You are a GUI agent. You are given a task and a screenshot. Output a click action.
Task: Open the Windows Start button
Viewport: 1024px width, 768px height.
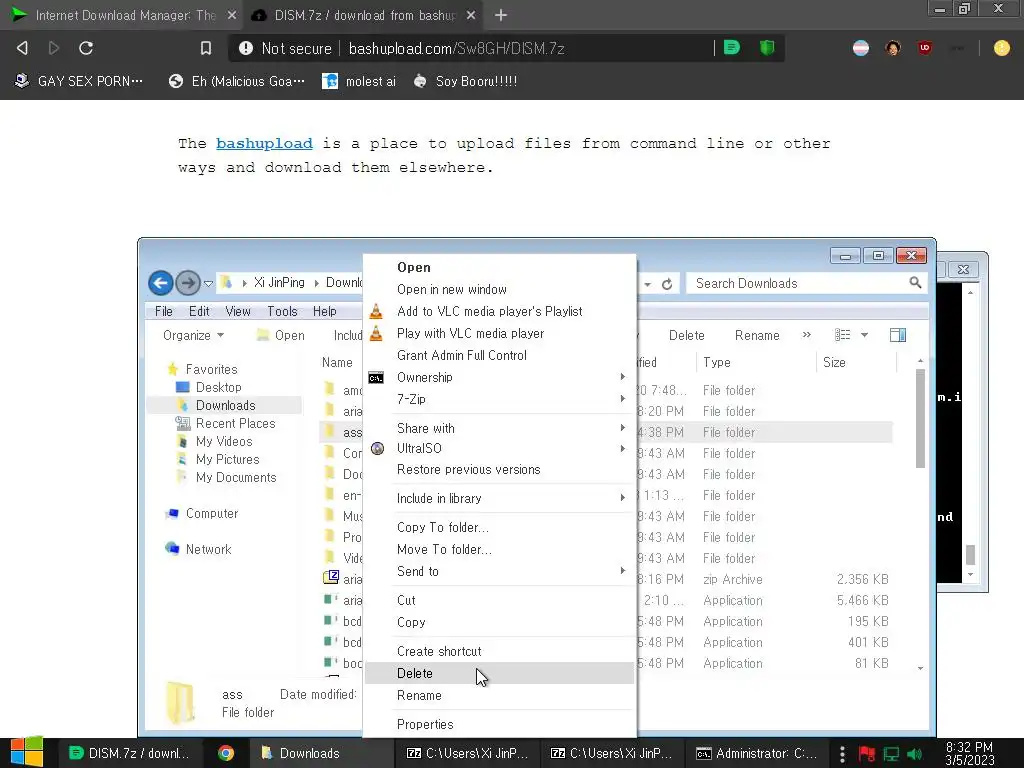(27, 752)
